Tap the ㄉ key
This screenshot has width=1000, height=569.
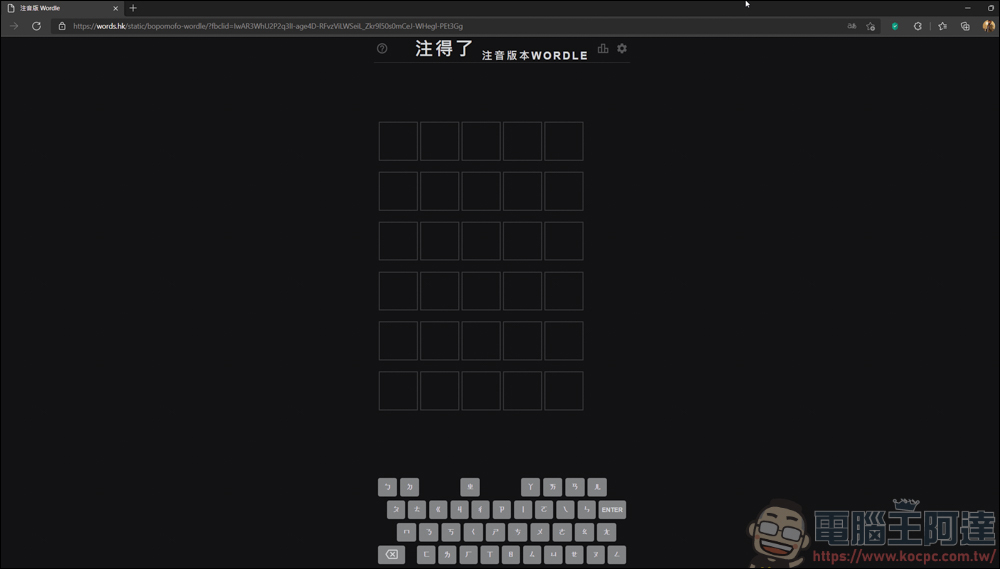[409, 487]
